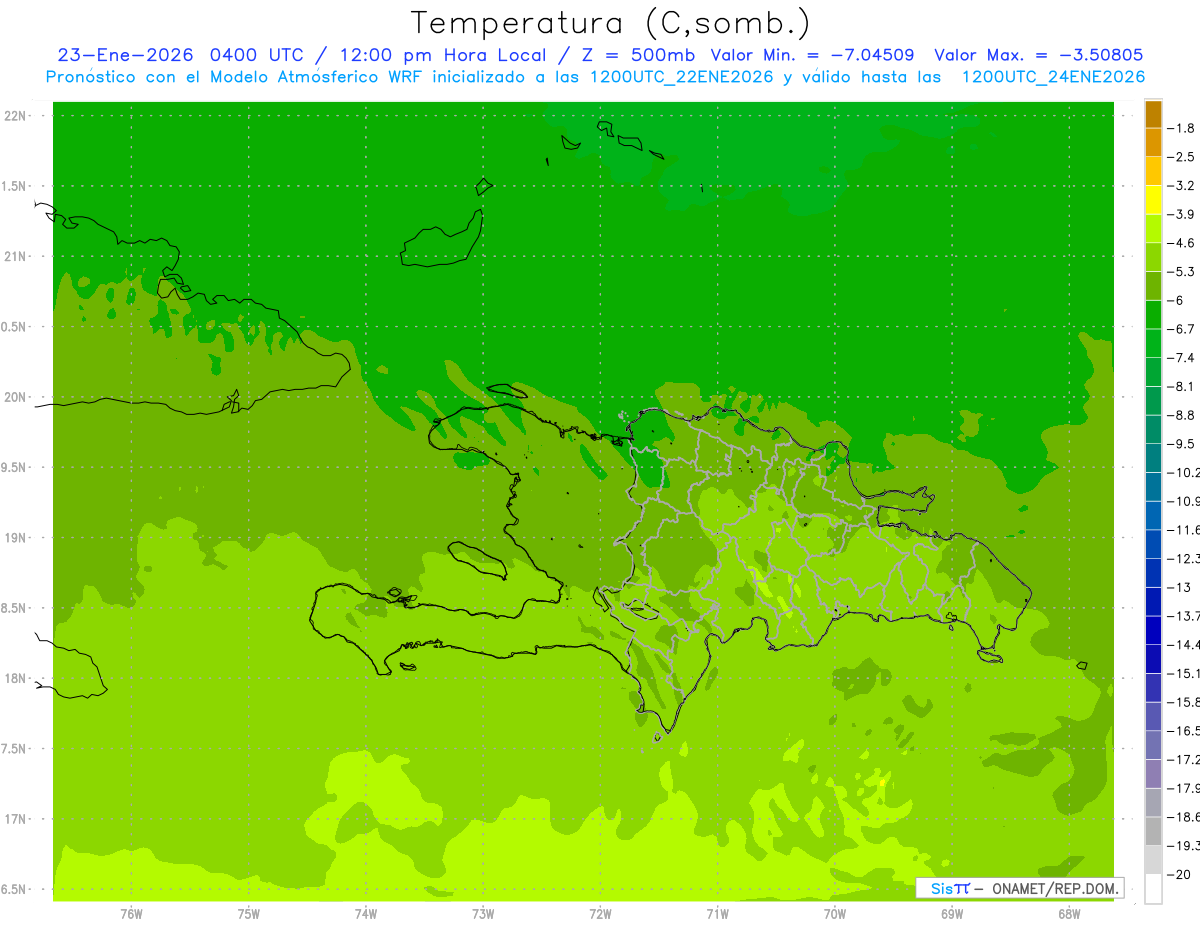Click the '73W' longitude axis label
The width and height of the screenshot is (1200, 927).
click(483, 914)
